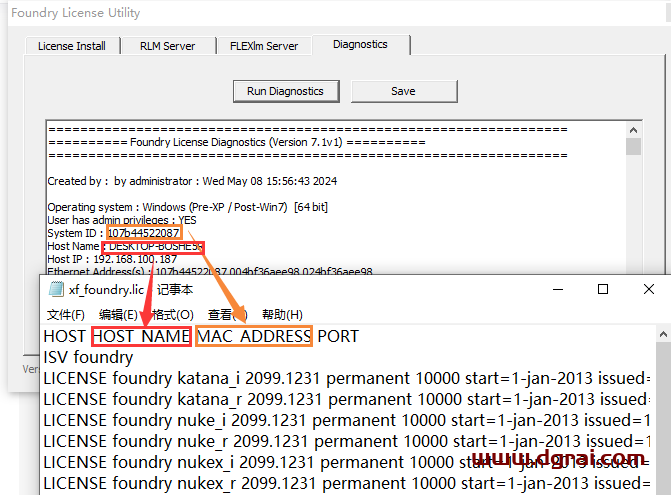Image resolution: width=671 pixels, height=495 pixels.
Task: Minimize the Notepad window
Action: pos(558,290)
